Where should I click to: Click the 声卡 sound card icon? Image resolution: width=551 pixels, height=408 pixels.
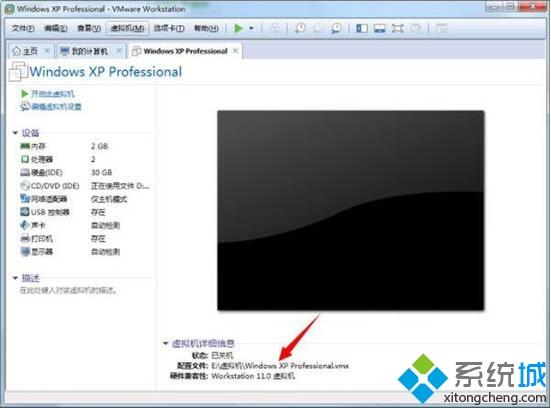click(x=25, y=225)
